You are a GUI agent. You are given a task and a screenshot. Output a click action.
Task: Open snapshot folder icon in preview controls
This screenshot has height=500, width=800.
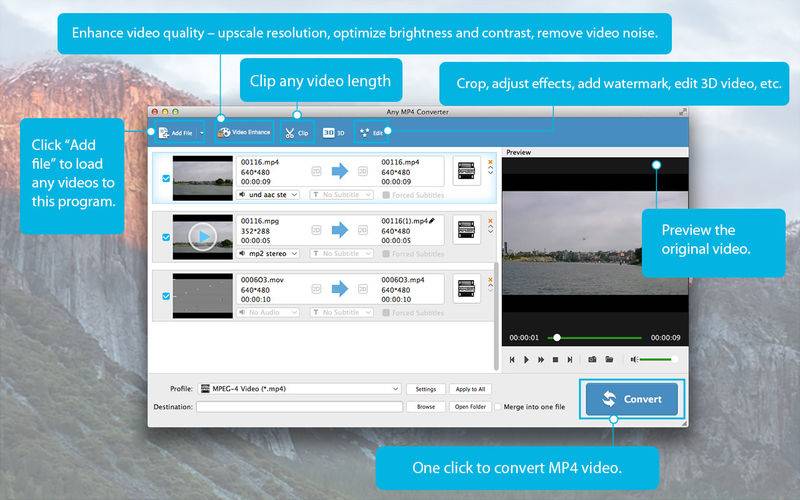pyautogui.click(x=608, y=359)
